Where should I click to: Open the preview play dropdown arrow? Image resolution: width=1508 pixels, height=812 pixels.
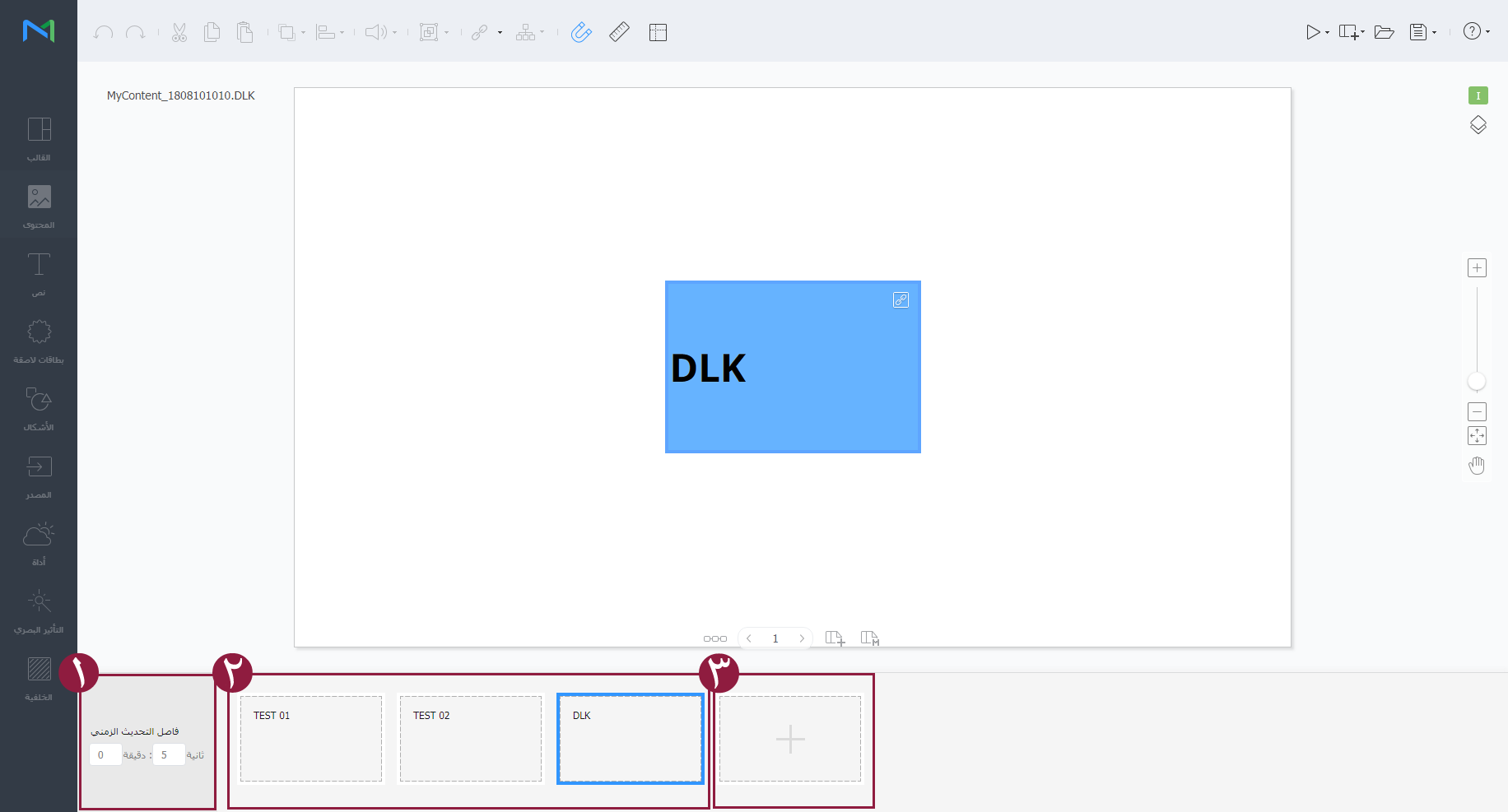pyautogui.click(x=1327, y=33)
